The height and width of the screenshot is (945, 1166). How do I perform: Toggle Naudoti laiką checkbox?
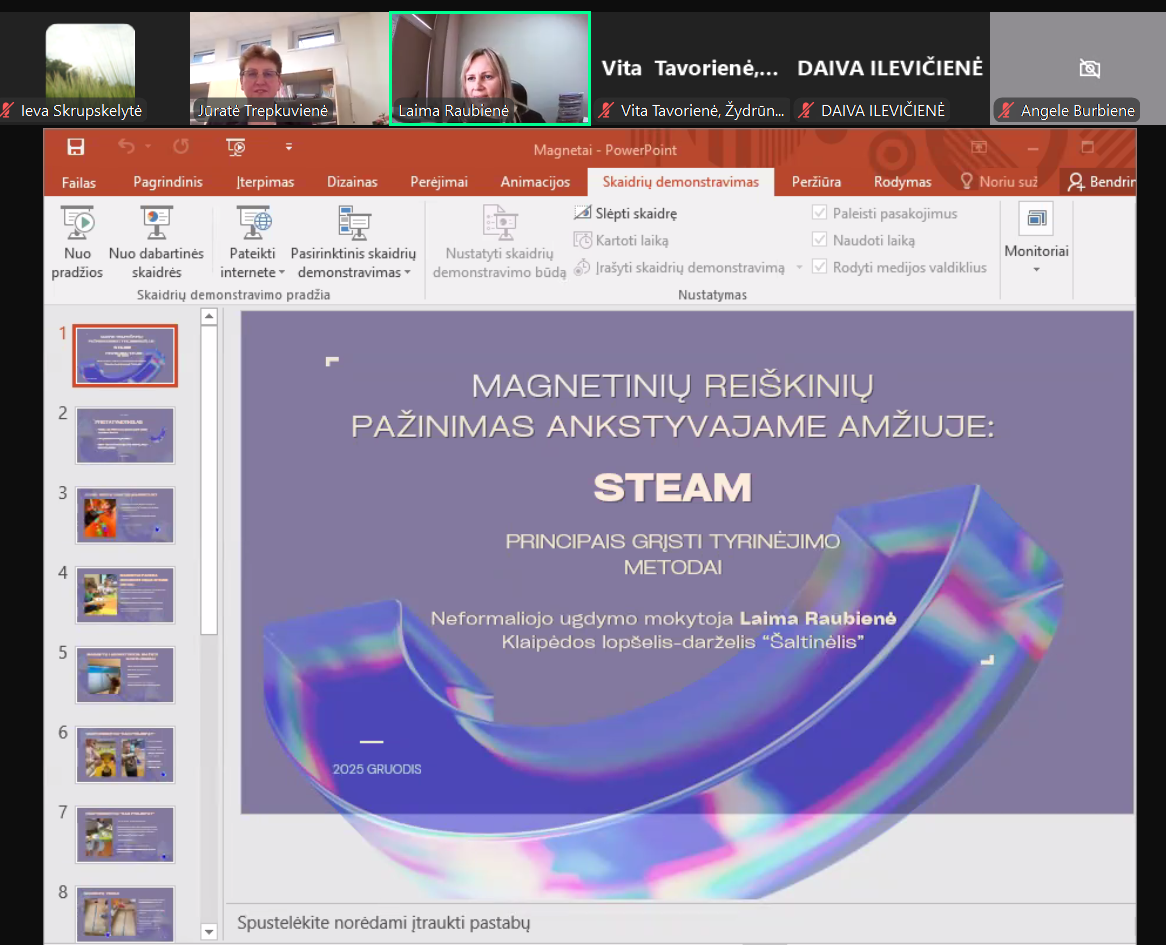pos(820,240)
